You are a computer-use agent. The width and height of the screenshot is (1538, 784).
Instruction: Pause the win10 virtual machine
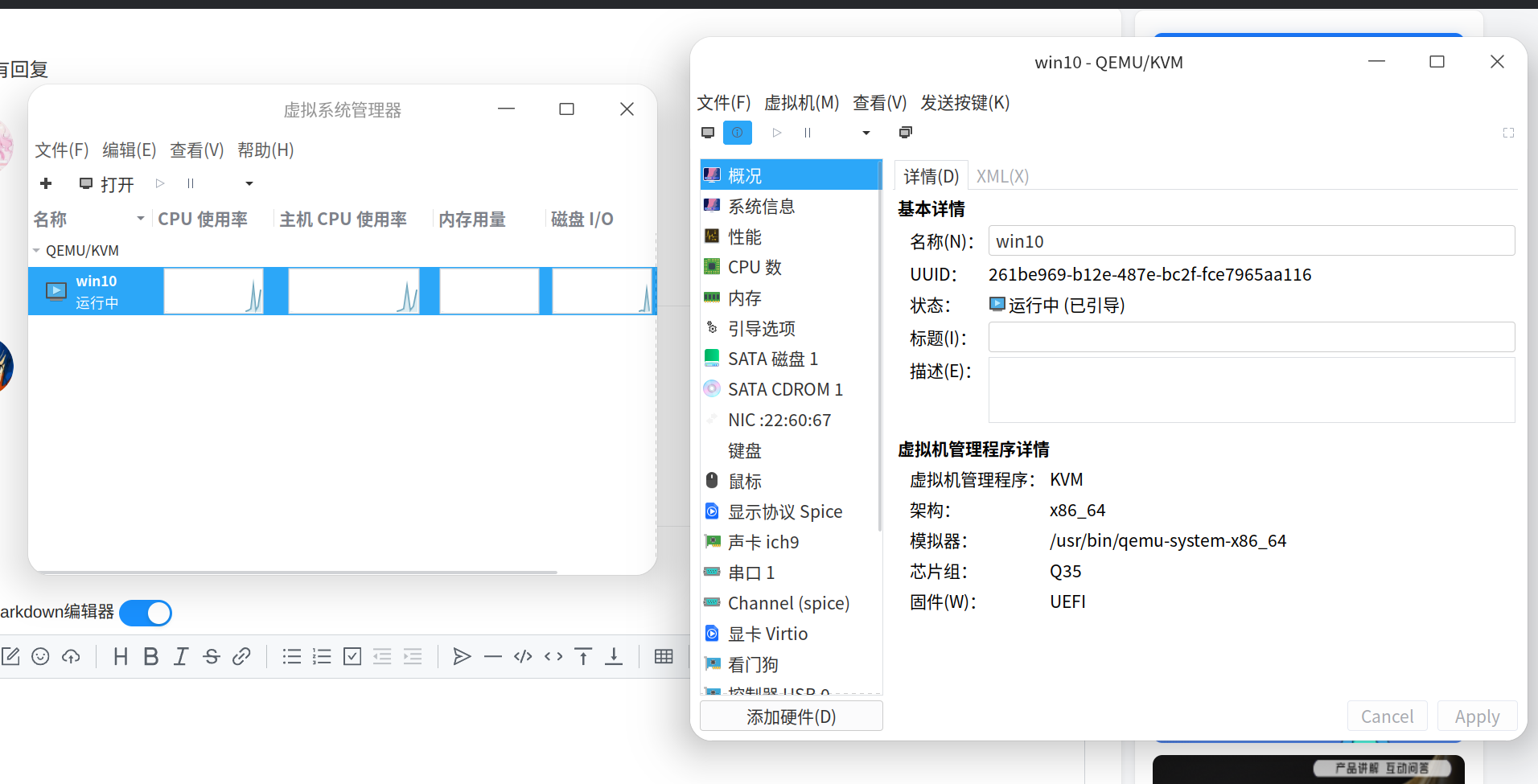pos(808,133)
